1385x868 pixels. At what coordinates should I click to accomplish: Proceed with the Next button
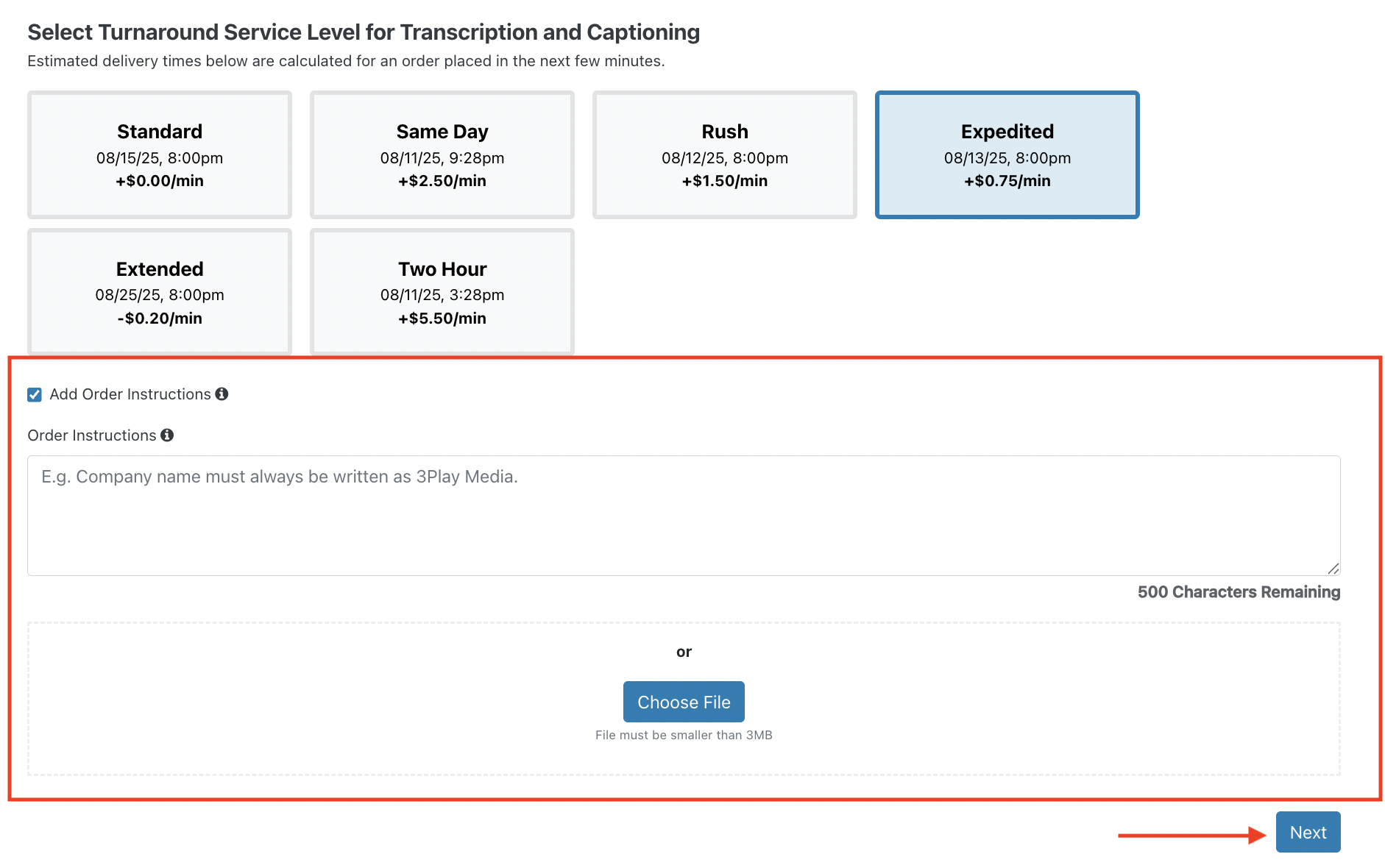pos(1308,832)
